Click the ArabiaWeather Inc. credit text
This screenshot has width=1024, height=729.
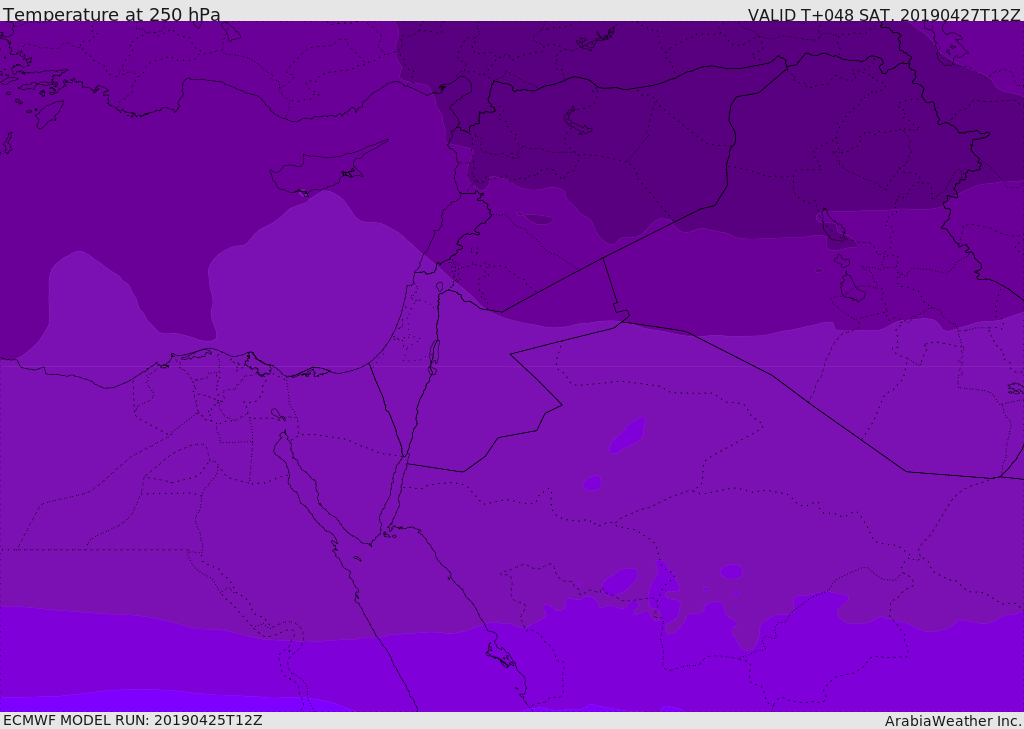(x=953, y=721)
